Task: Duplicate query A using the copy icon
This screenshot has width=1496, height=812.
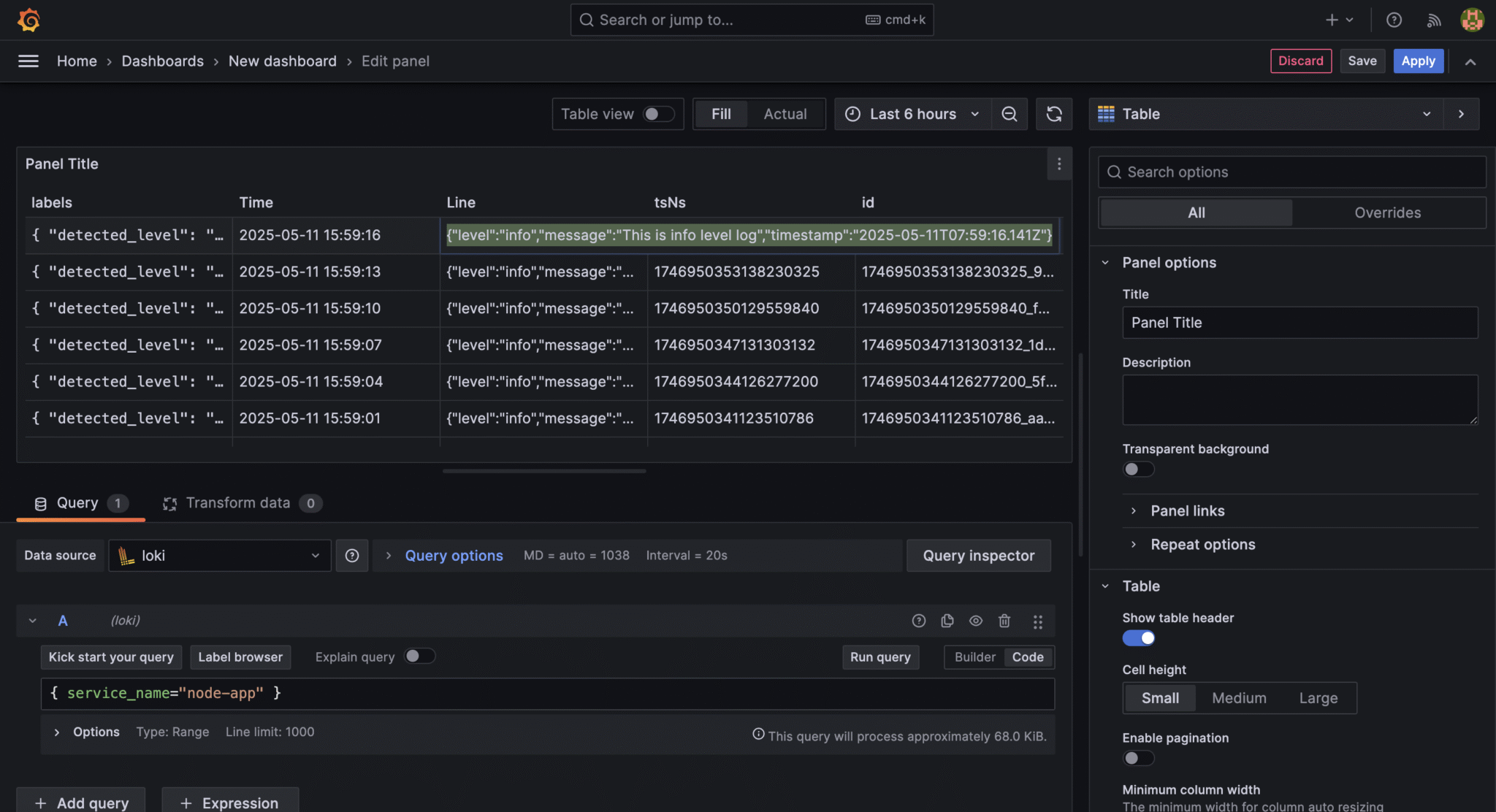Action: (x=947, y=621)
